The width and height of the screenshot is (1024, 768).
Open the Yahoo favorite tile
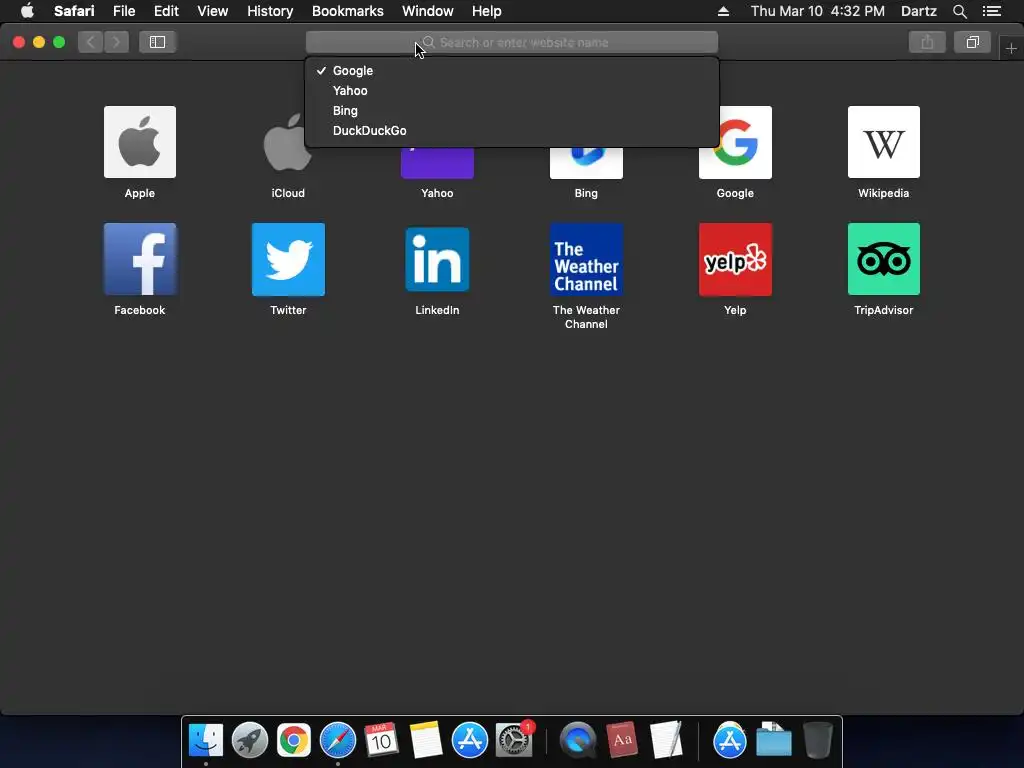pos(437,163)
